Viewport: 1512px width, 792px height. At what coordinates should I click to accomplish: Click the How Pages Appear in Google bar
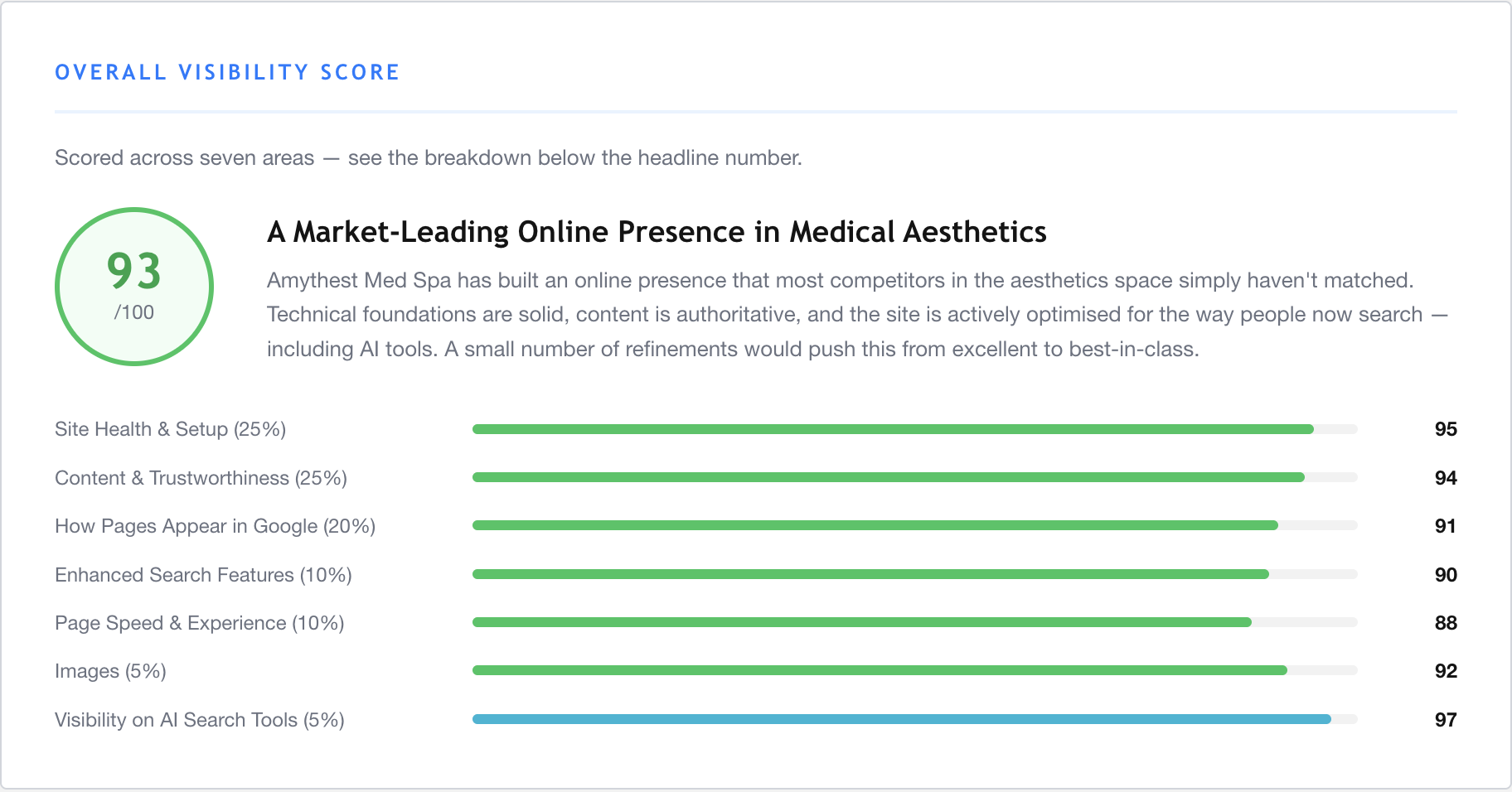(915, 525)
